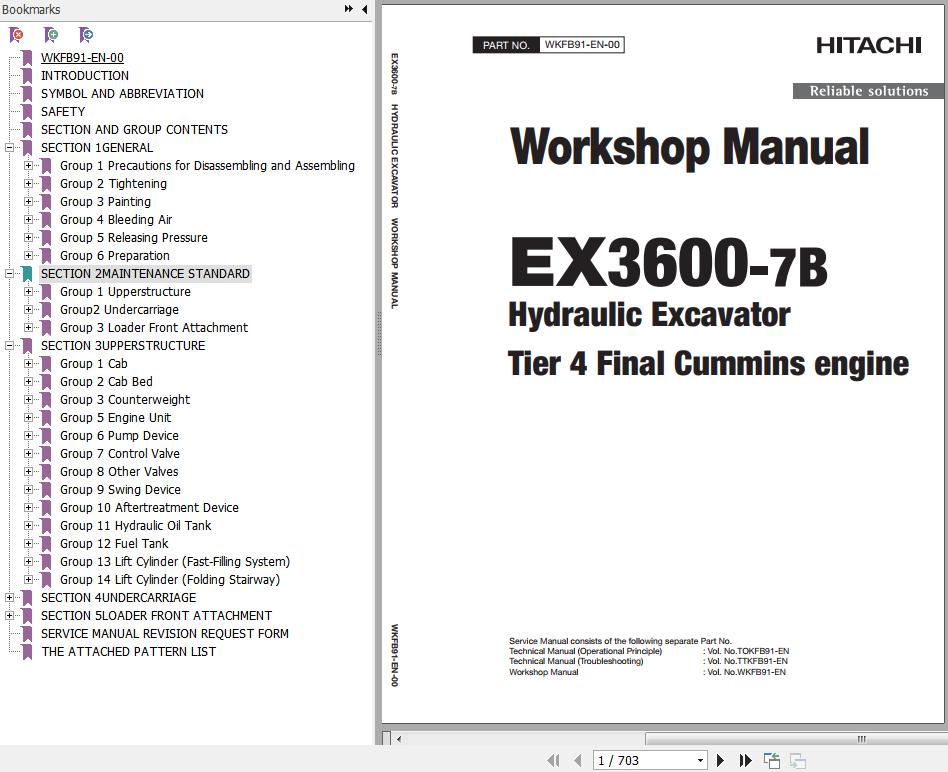Open Group 5 Releasing Pressure bookmark
Viewport: 948px width, 772px height.
134,238
